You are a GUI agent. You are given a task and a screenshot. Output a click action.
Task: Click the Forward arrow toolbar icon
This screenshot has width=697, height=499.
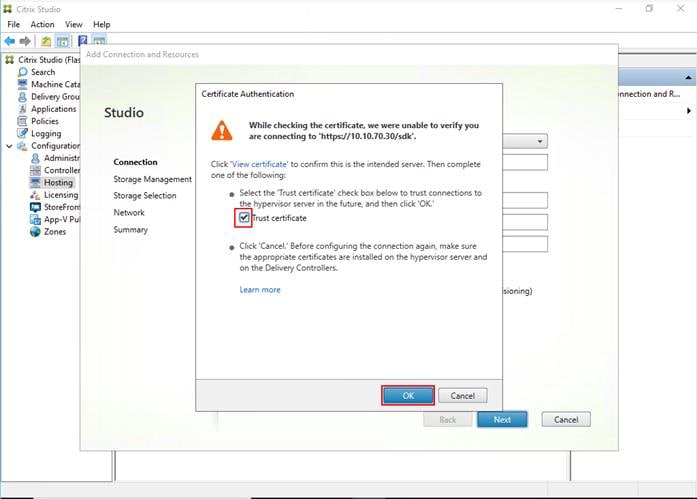[x=25, y=41]
